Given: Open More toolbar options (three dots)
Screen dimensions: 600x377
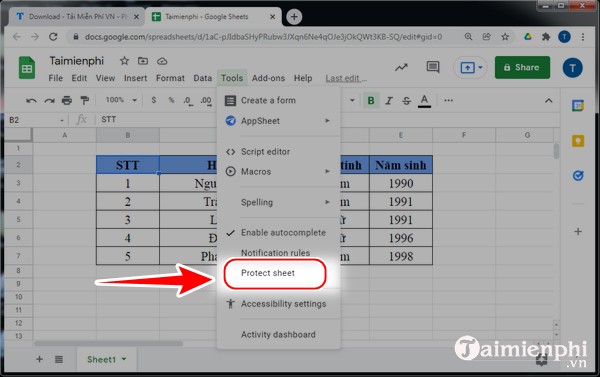Looking at the screenshot, I should tap(448, 100).
